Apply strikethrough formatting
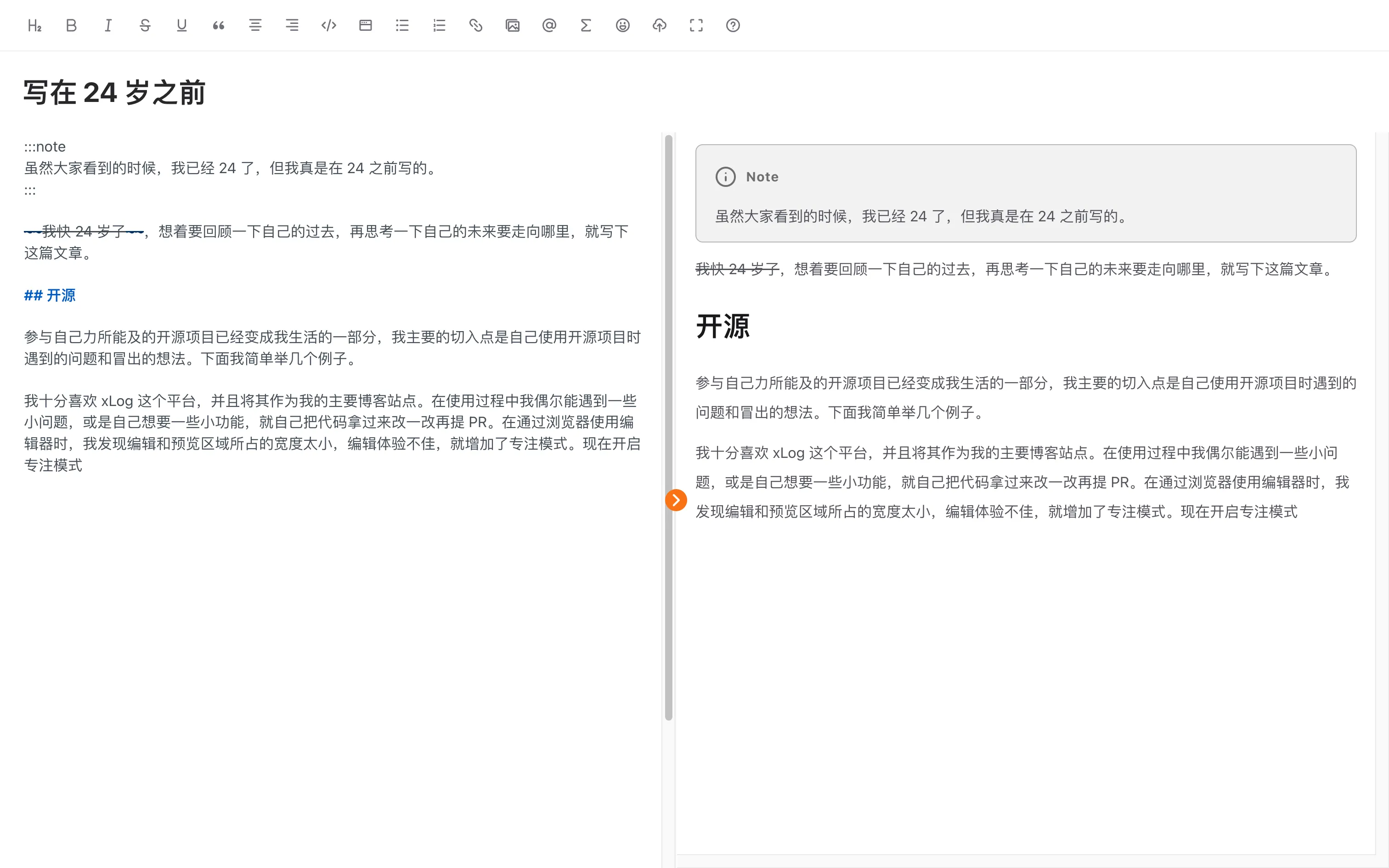The image size is (1389, 868). 145,25
